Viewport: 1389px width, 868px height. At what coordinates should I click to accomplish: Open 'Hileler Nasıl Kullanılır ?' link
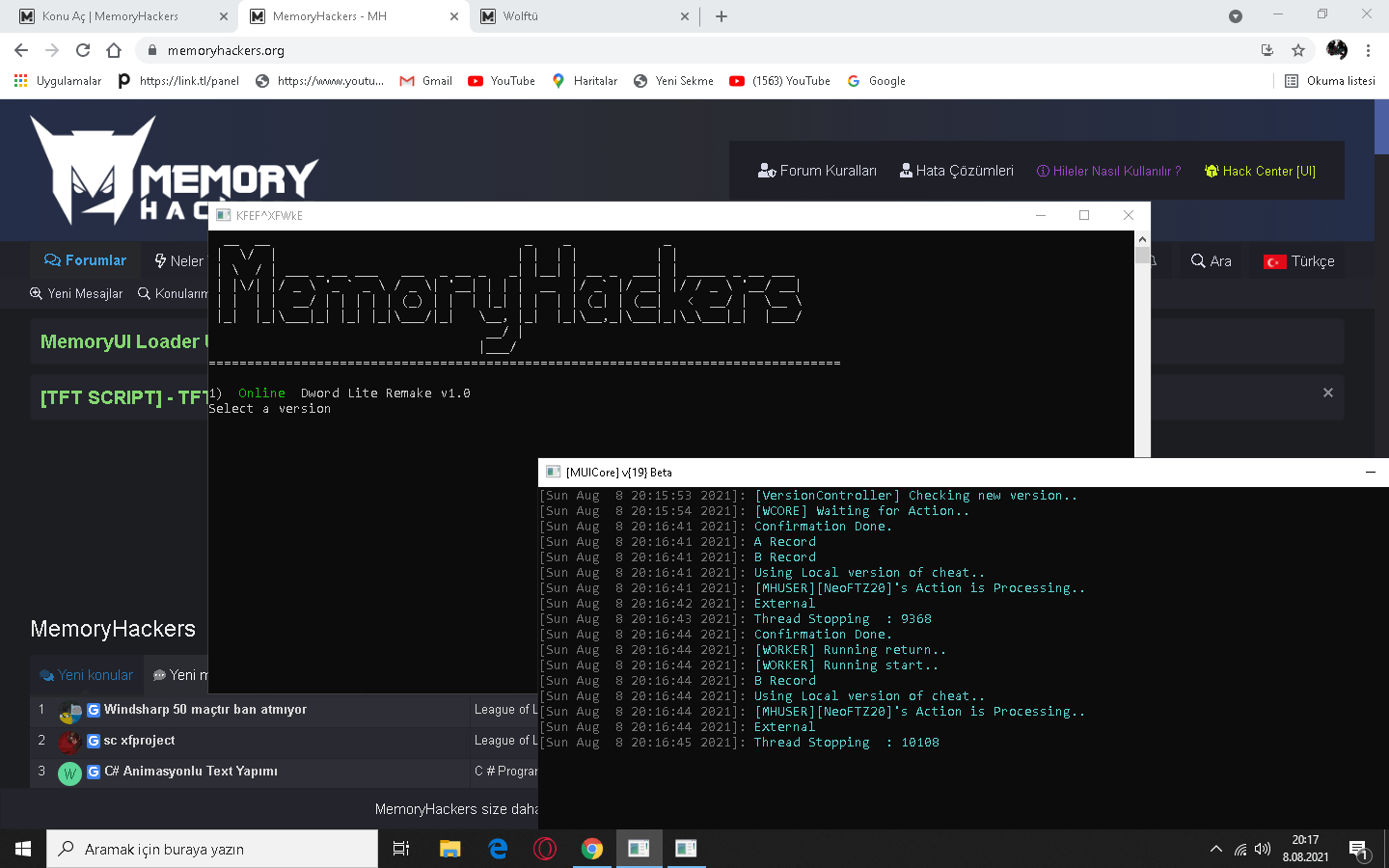[x=1108, y=171]
